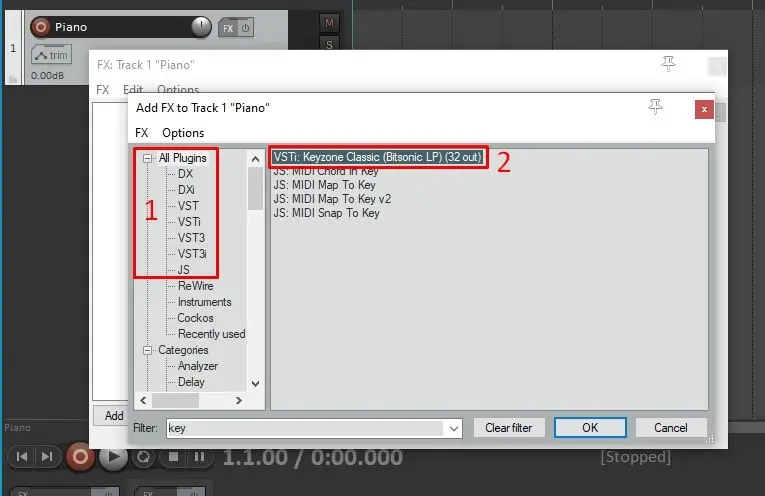Select VSTi plugin type
765x496 pixels.
(189, 222)
